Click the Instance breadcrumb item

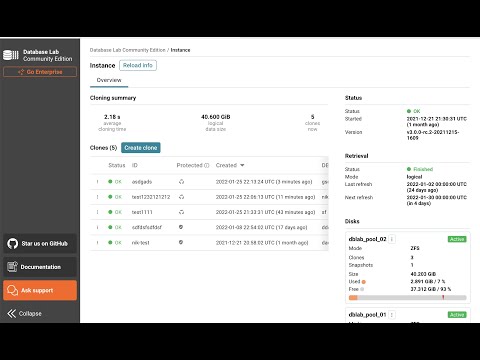coord(180,50)
